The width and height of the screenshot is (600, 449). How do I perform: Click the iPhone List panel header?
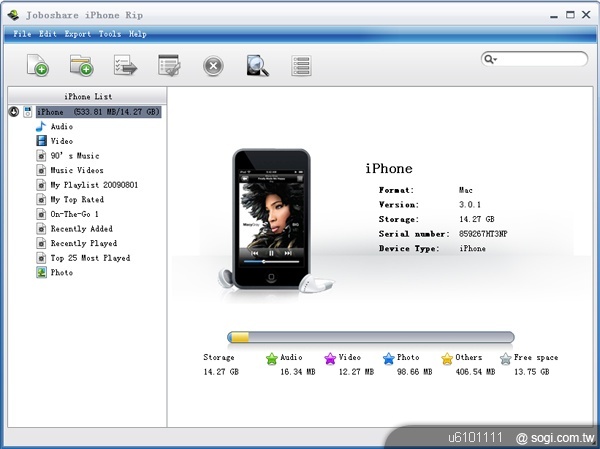click(88, 96)
